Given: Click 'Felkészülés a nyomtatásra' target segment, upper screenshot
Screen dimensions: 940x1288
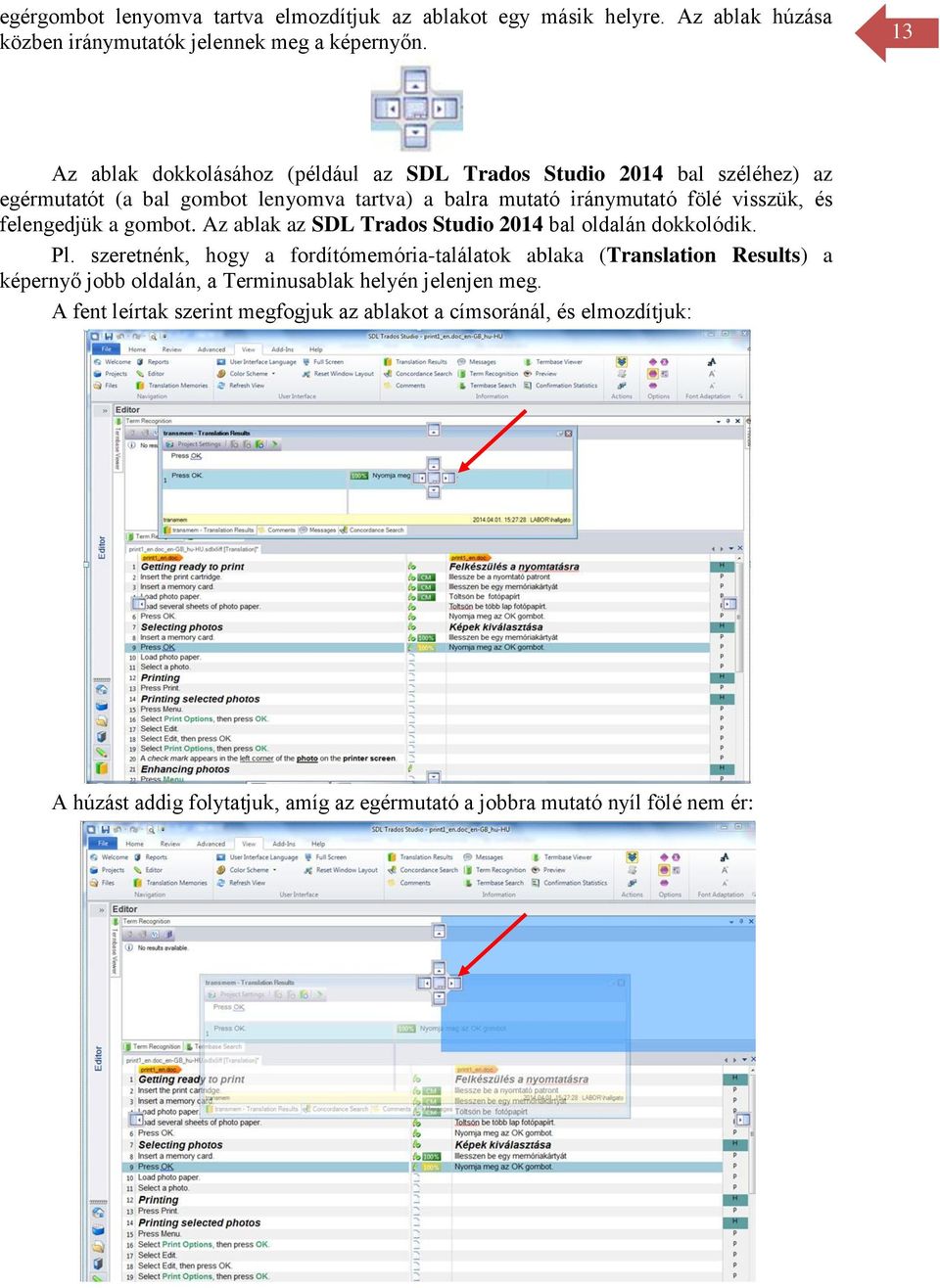Looking at the screenshot, I should (x=513, y=567).
